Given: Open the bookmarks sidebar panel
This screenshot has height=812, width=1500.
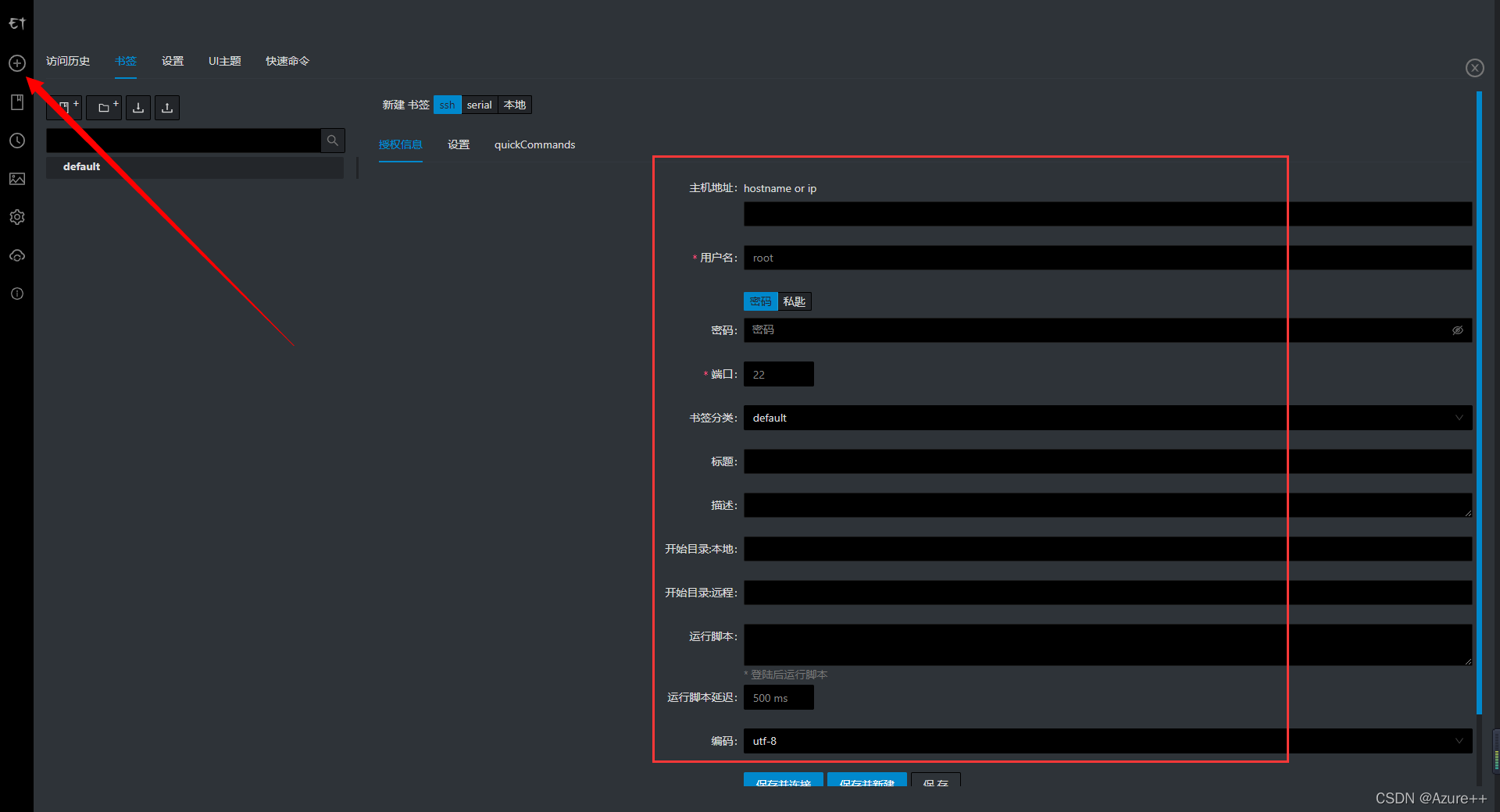Looking at the screenshot, I should click(16, 101).
